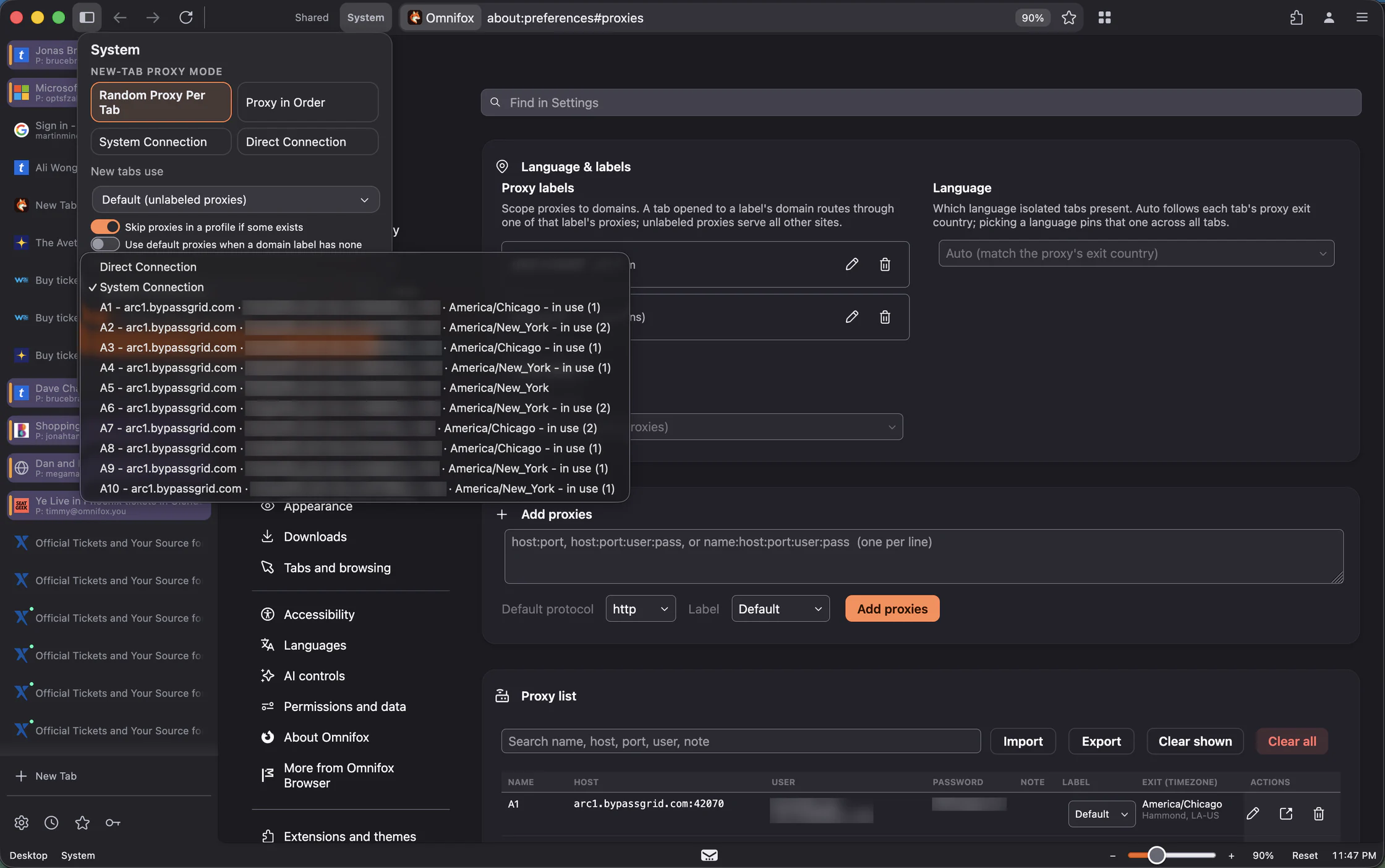This screenshot has width=1385, height=868.
Task: Switch to the System tab
Action: 365,17
